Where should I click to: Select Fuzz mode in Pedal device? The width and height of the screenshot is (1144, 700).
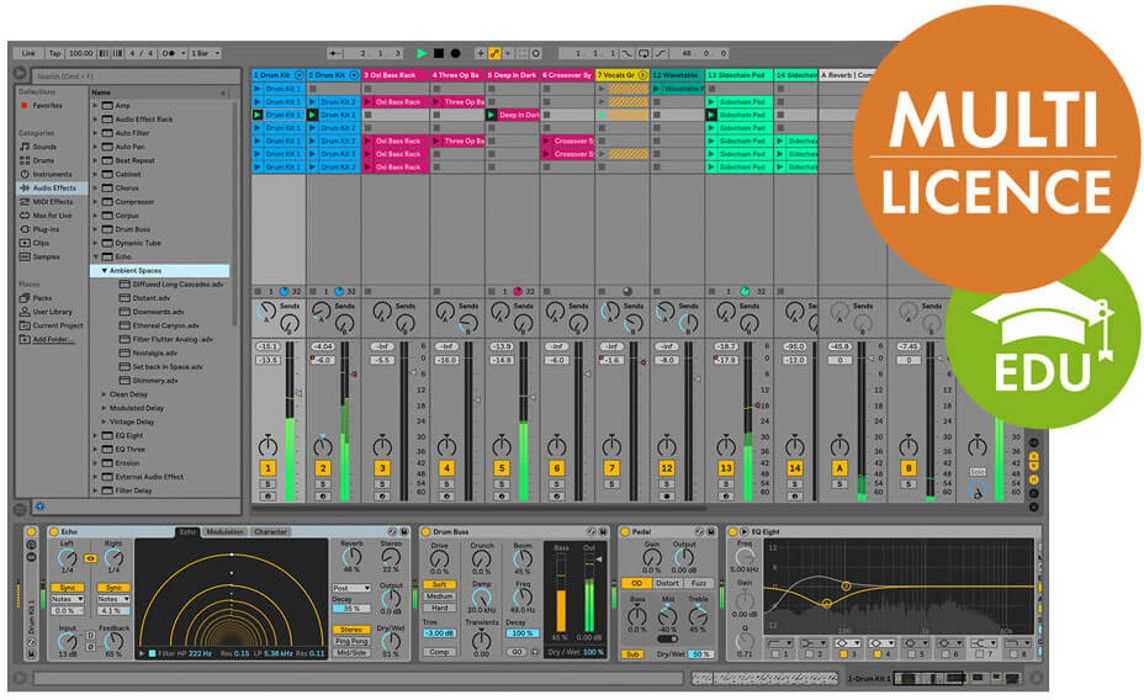(698, 583)
